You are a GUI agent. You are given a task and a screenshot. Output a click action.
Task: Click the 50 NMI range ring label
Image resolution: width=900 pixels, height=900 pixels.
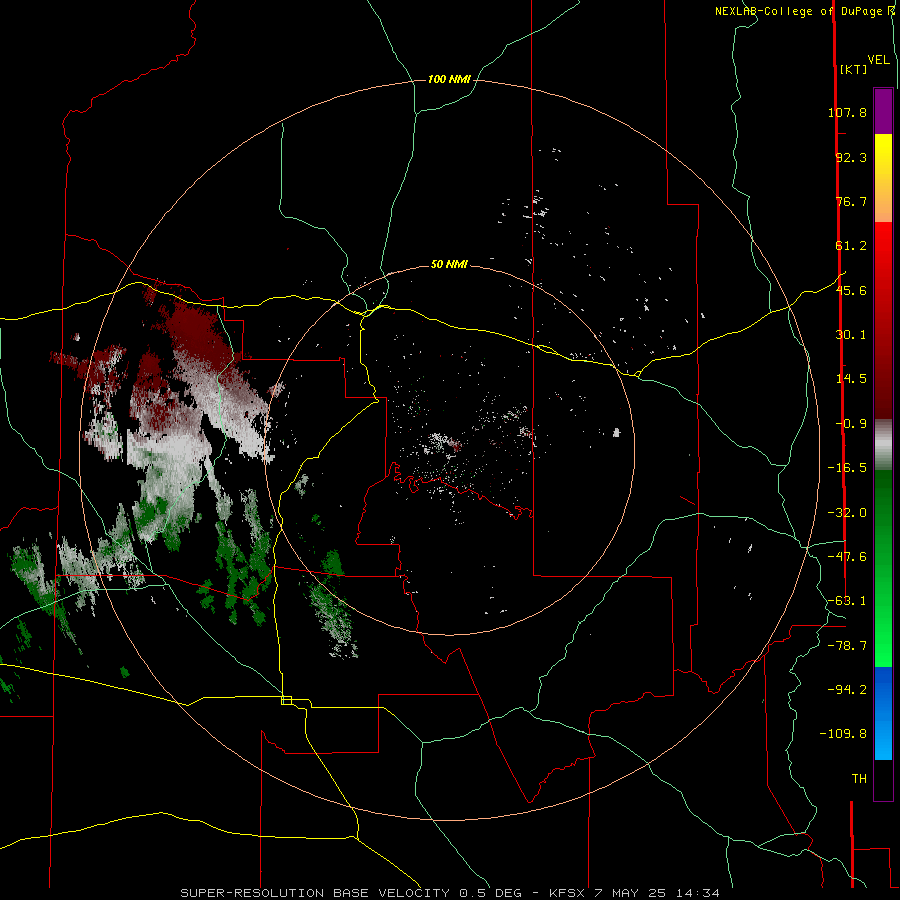[x=449, y=264]
